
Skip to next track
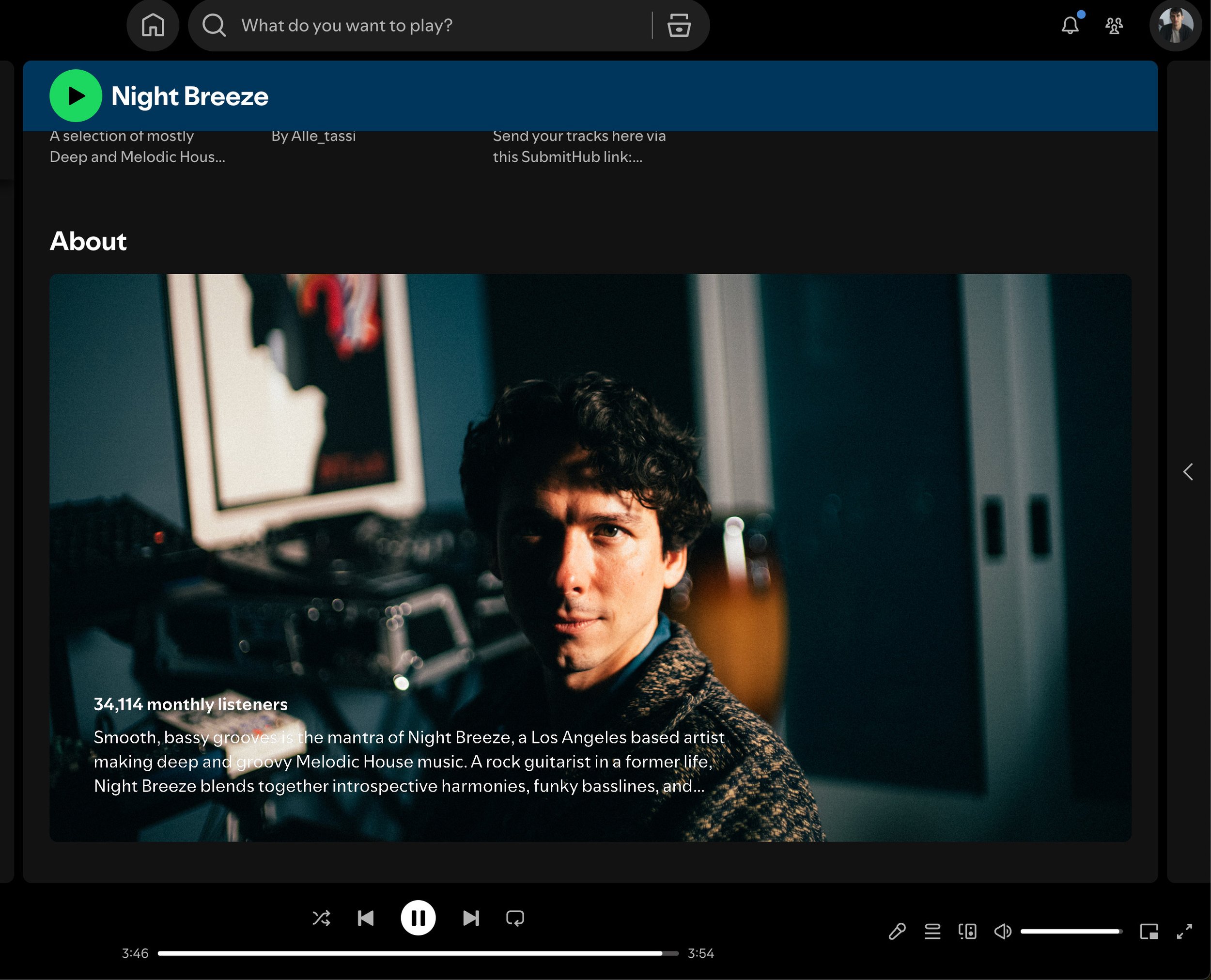(x=471, y=918)
